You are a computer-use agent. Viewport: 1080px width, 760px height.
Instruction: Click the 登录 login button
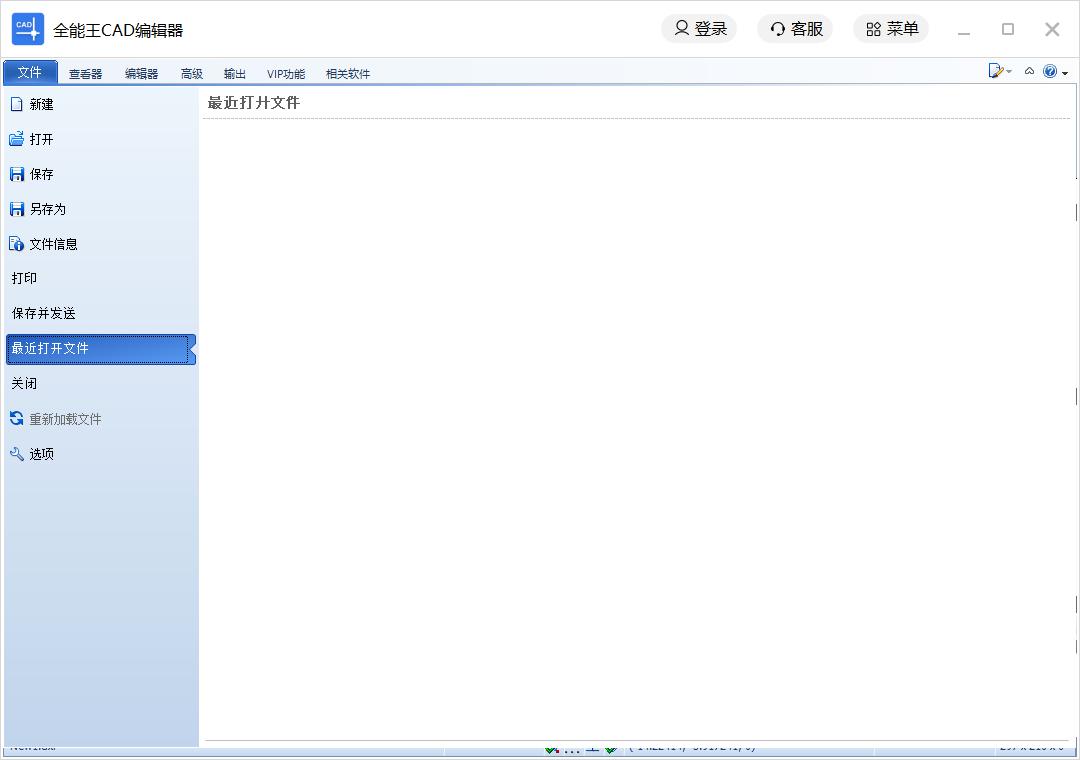(699, 29)
